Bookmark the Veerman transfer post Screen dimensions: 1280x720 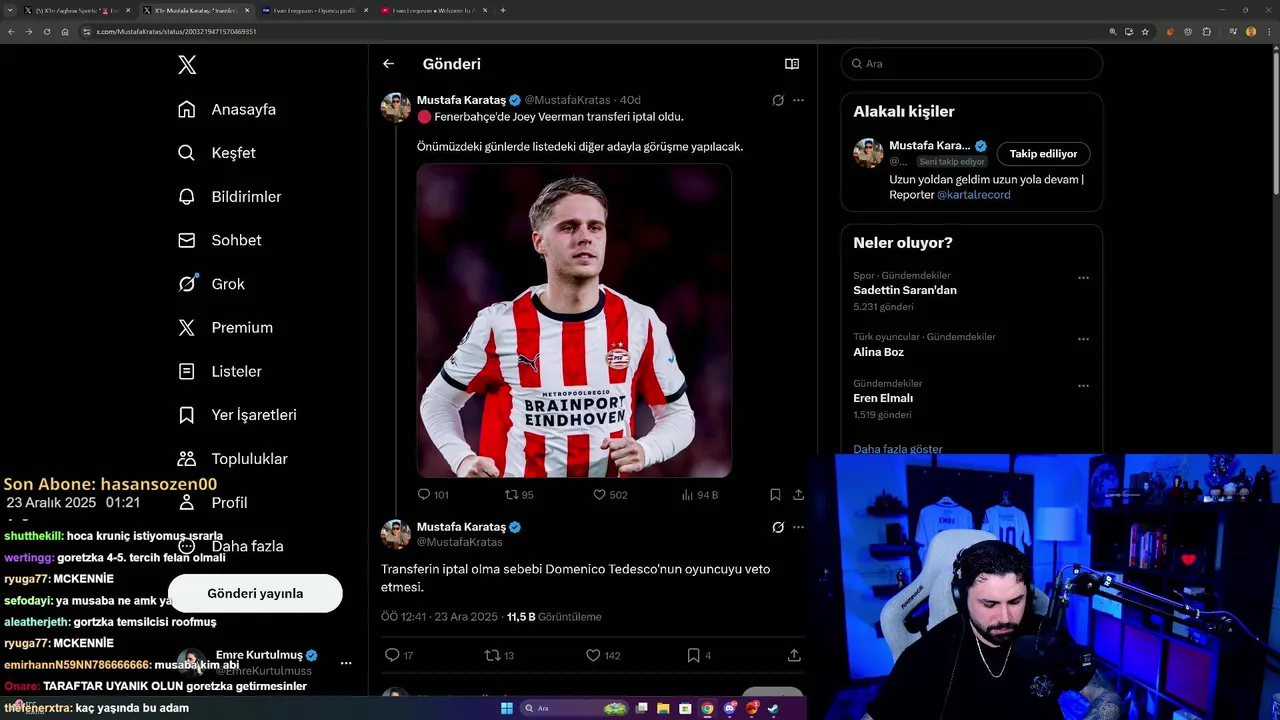775,495
